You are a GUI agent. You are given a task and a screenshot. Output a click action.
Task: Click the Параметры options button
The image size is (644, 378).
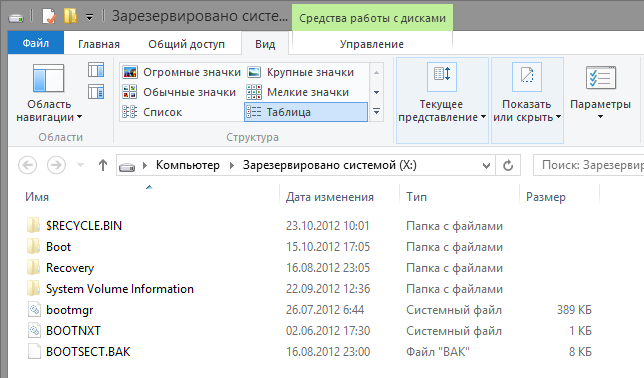click(x=600, y=93)
